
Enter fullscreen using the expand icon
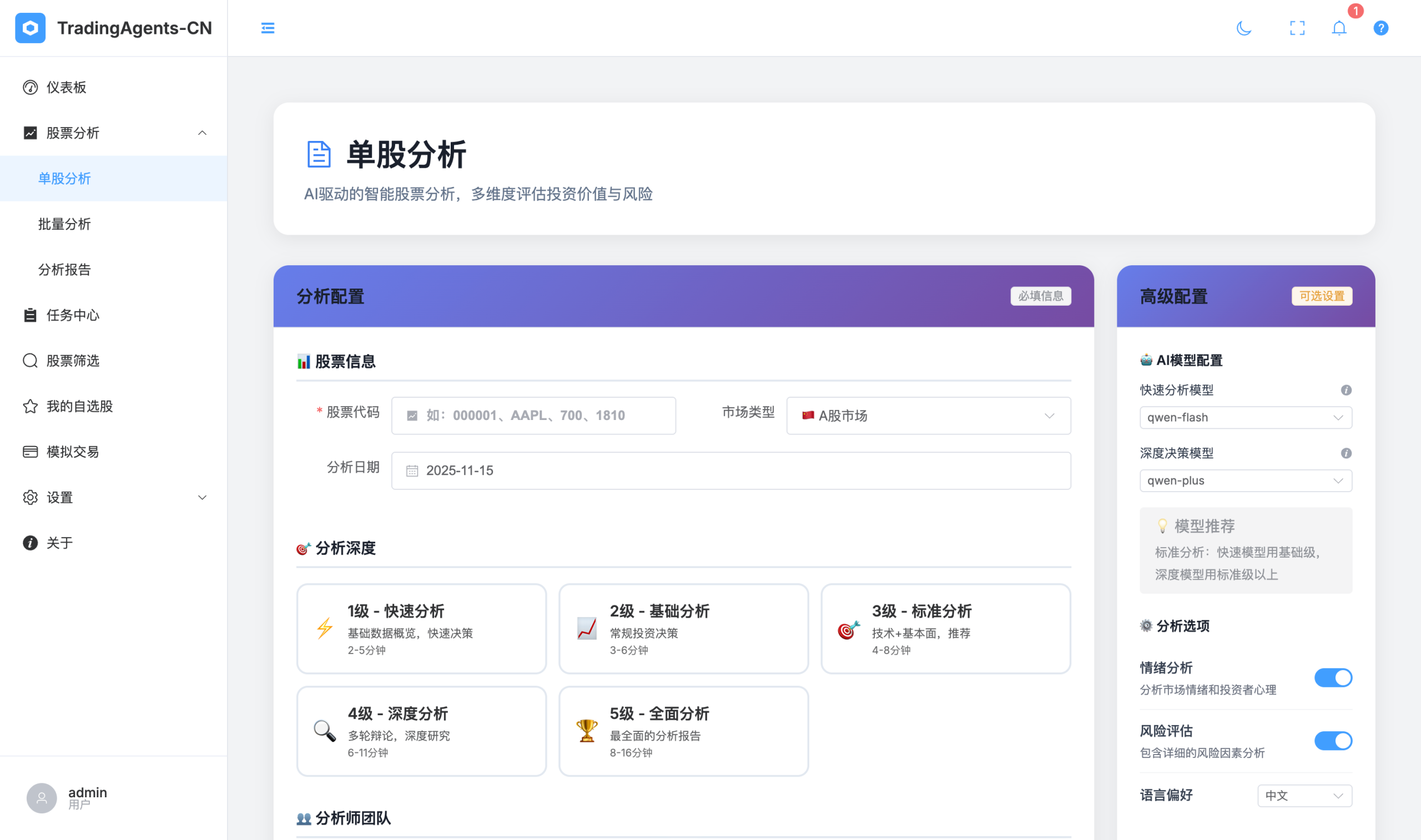pos(1297,28)
